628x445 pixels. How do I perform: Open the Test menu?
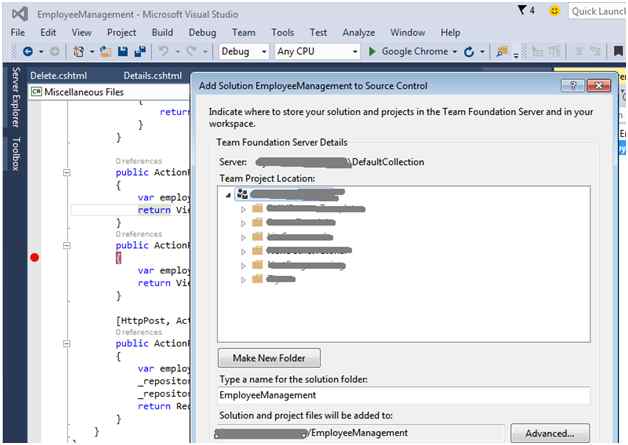click(318, 32)
